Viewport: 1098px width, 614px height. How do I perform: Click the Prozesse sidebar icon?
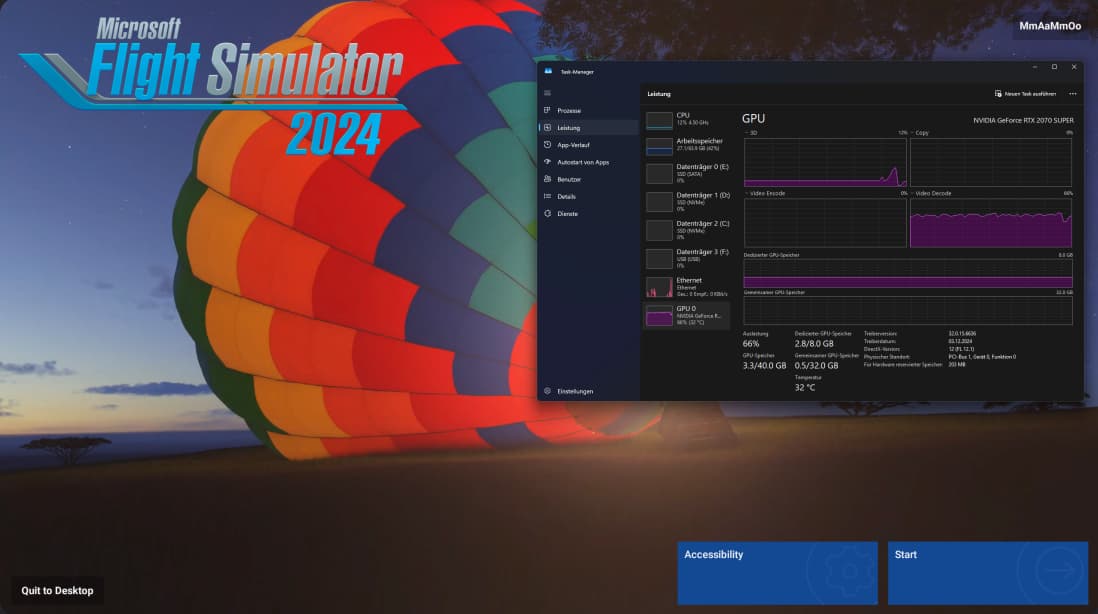point(548,111)
